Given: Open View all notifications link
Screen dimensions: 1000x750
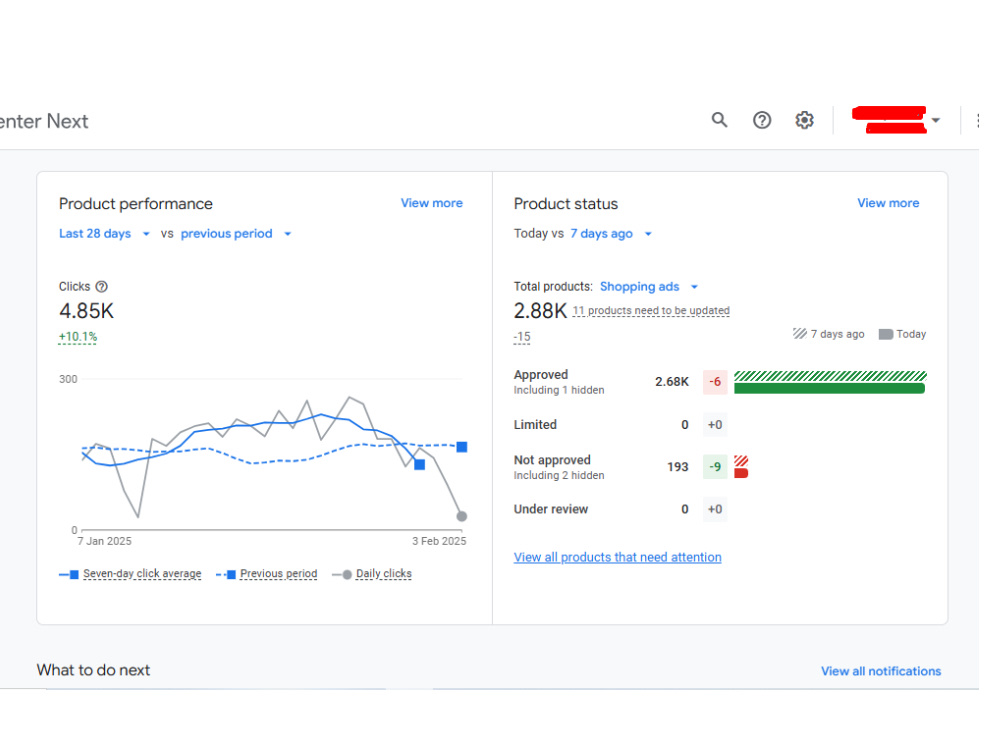Looking at the screenshot, I should [x=881, y=671].
